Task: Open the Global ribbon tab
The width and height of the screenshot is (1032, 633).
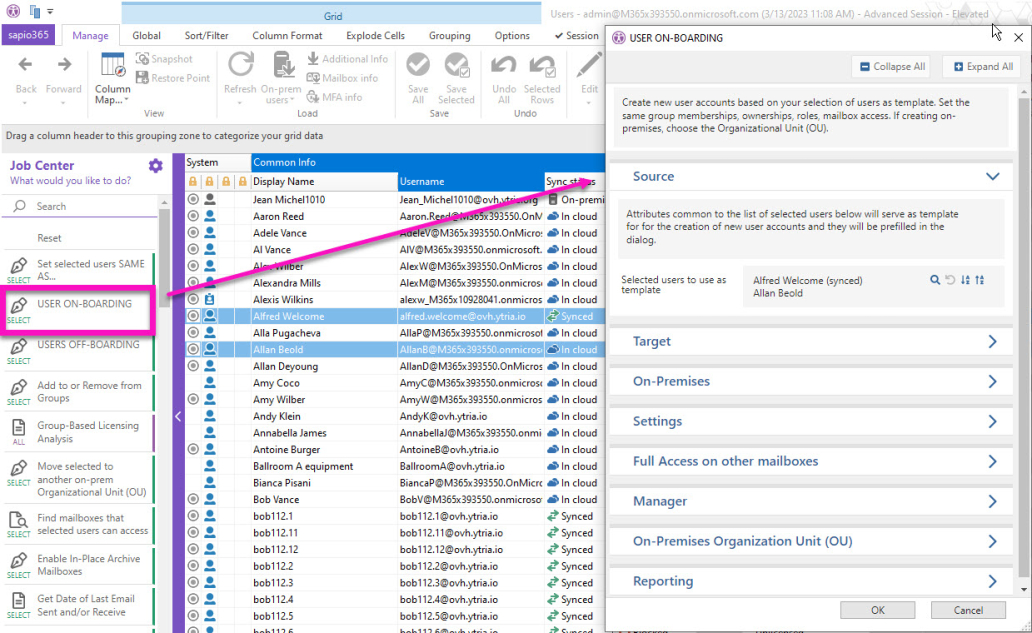Action: 146,36
